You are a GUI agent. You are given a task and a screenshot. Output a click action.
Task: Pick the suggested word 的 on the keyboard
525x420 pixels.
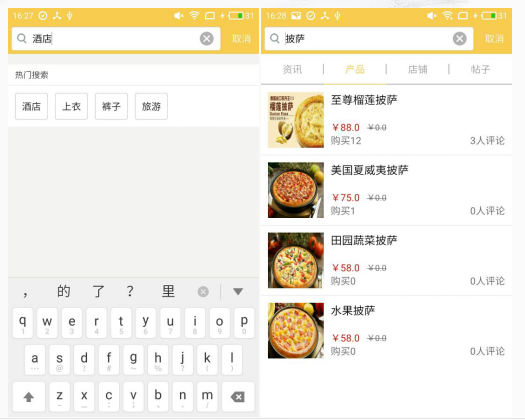tap(63, 291)
